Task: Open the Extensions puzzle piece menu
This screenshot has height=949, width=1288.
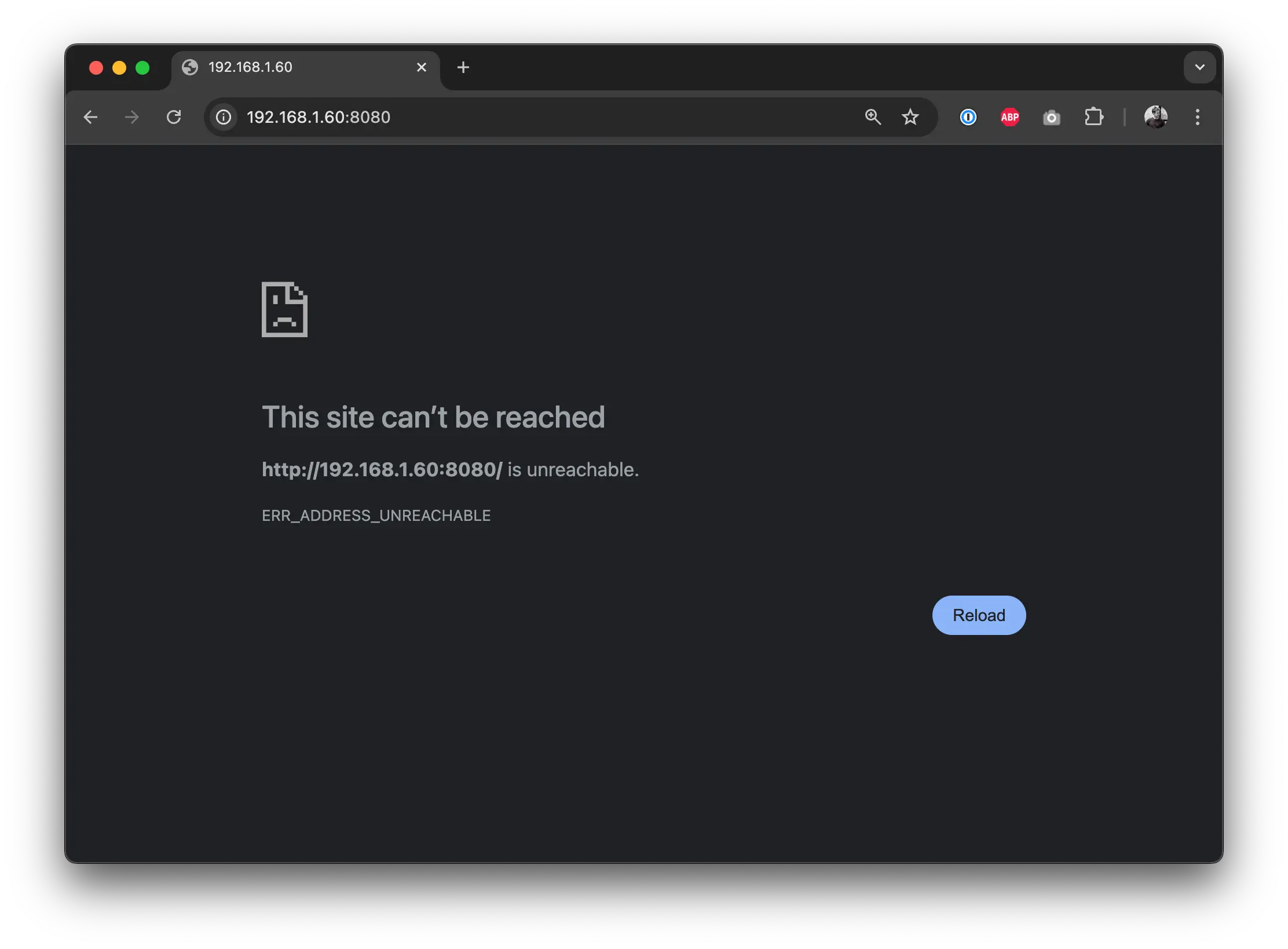Action: [1095, 117]
